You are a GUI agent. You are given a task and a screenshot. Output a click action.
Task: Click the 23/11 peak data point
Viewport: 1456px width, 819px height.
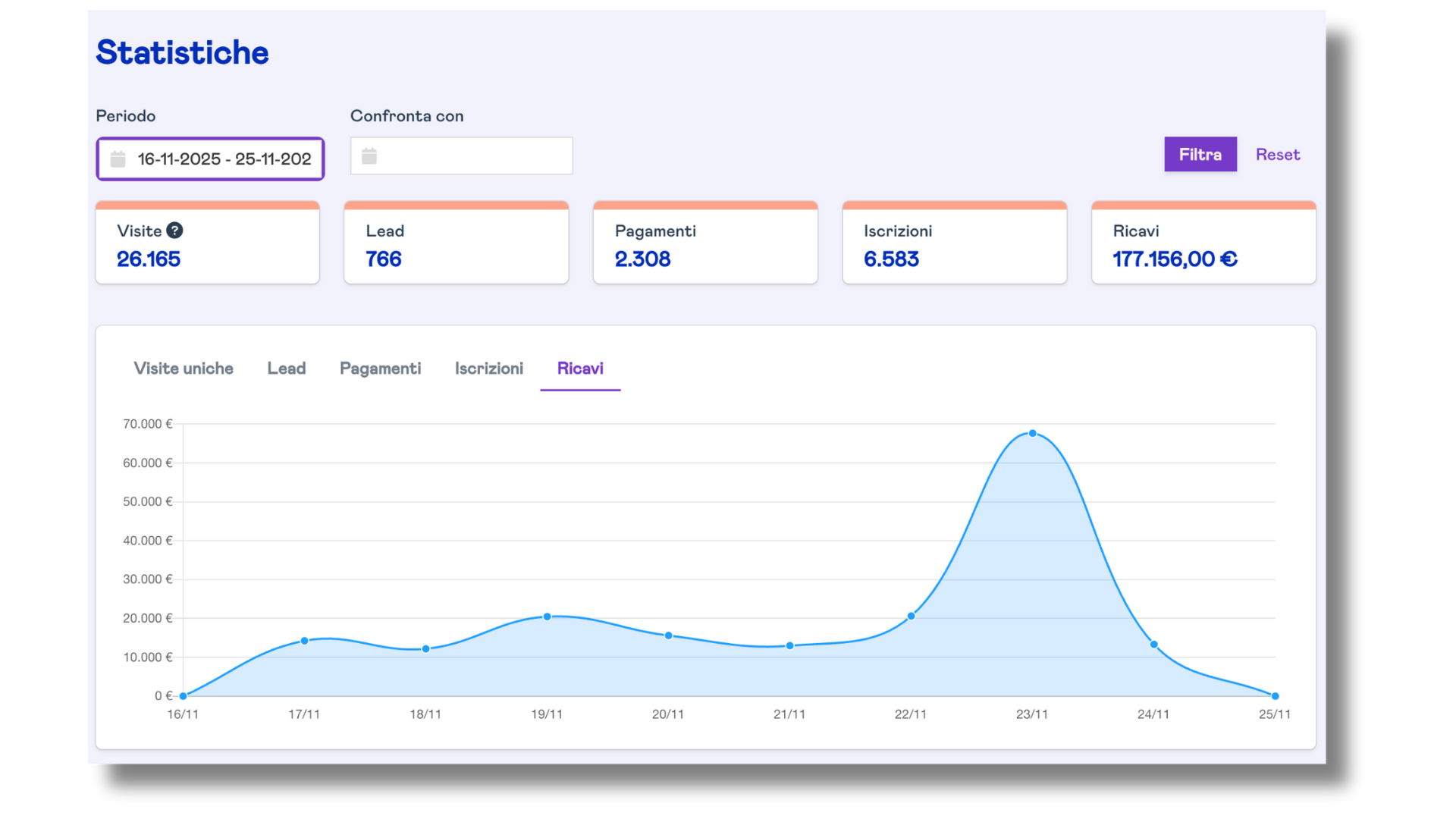click(1032, 434)
